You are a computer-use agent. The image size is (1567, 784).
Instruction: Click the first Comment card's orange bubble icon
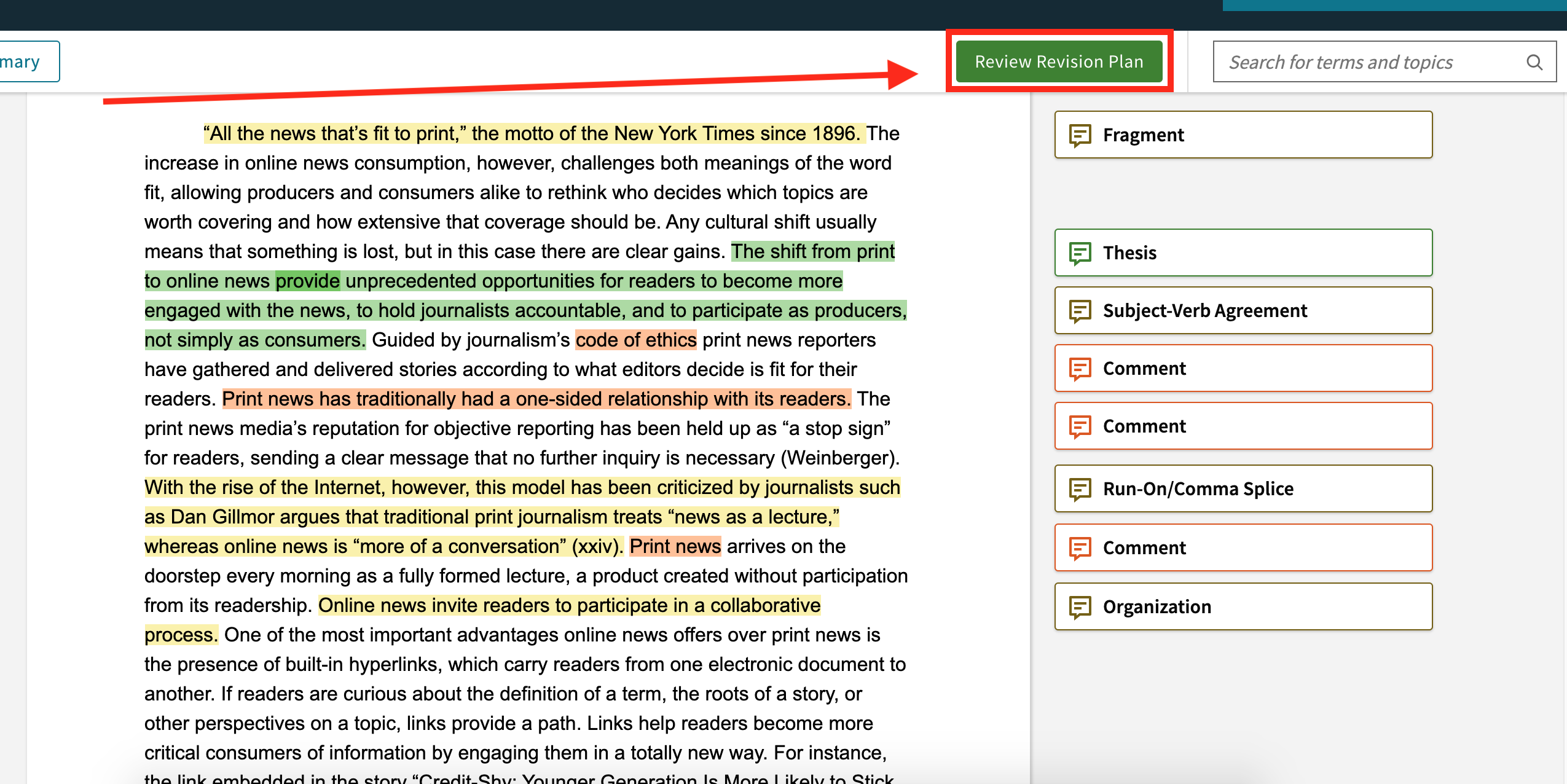tap(1079, 368)
